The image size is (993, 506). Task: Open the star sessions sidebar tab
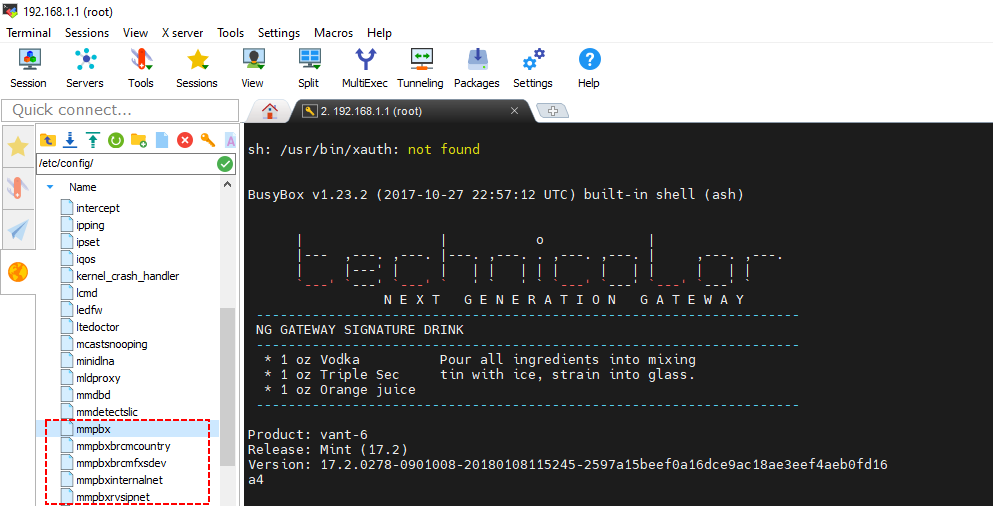coord(18,147)
